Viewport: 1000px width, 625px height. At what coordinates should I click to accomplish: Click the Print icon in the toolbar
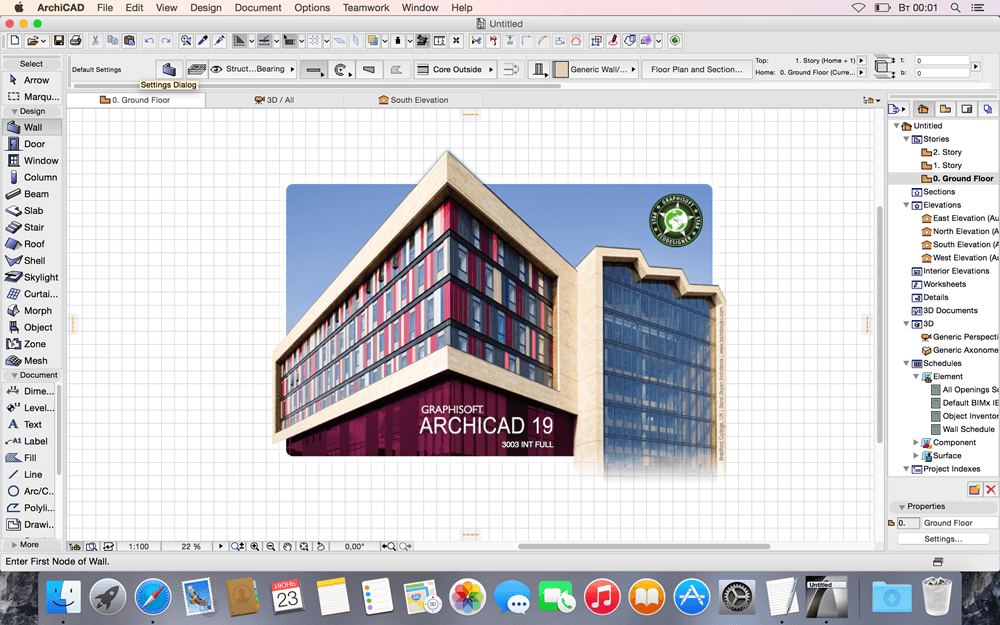click(x=75, y=41)
